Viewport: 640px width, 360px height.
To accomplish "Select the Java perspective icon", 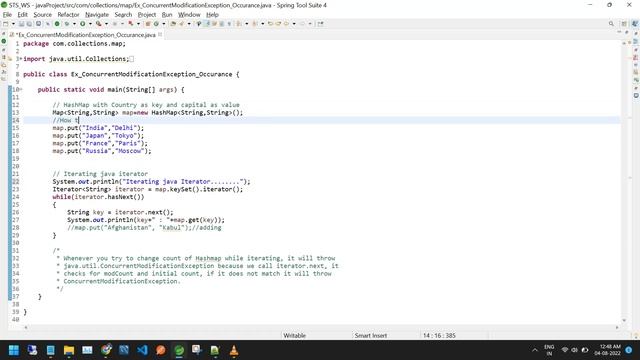I will tap(635, 24).
